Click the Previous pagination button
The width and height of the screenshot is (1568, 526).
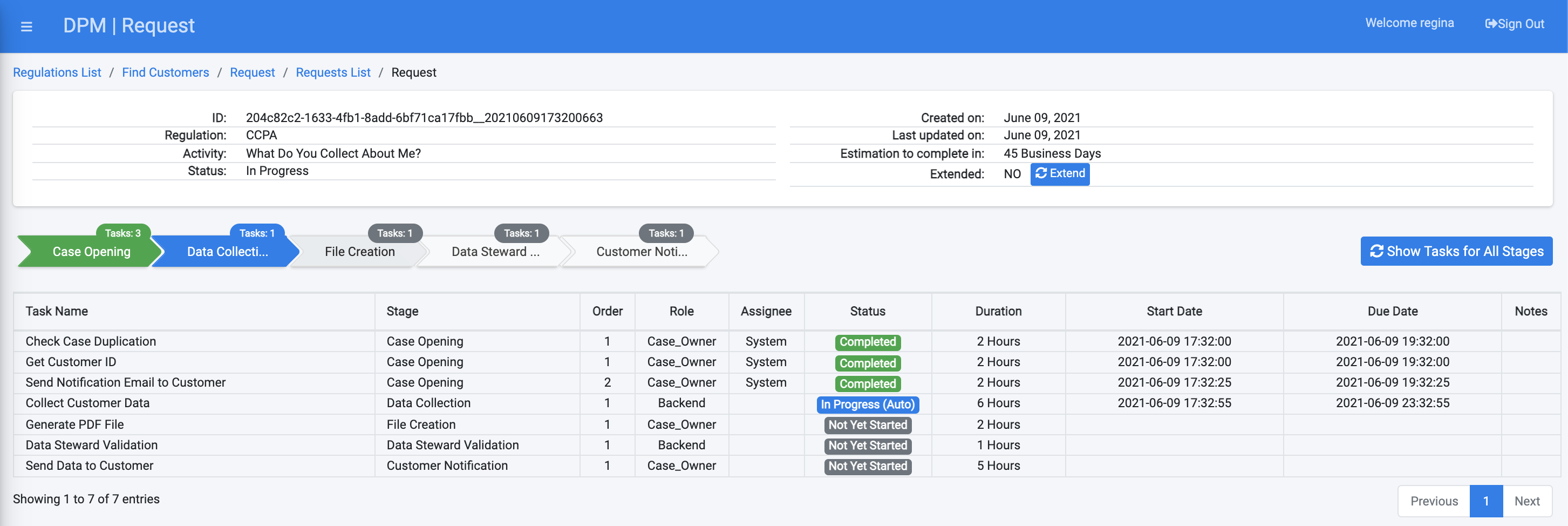[x=1434, y=501]
